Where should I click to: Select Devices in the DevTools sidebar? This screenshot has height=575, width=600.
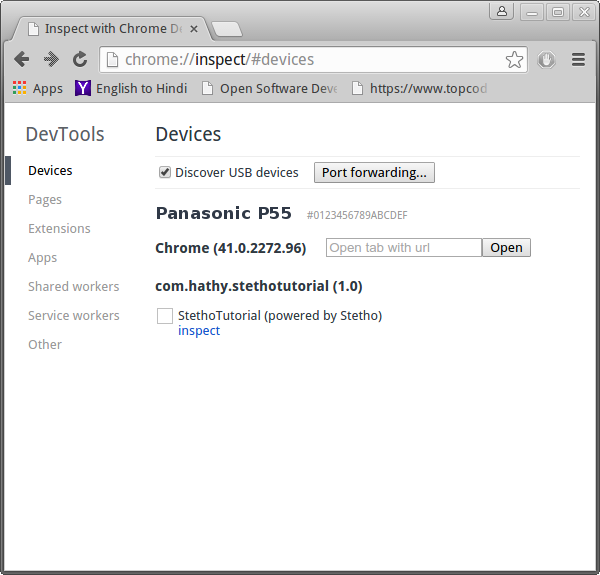pyautogui.click(x=50, y=171)
